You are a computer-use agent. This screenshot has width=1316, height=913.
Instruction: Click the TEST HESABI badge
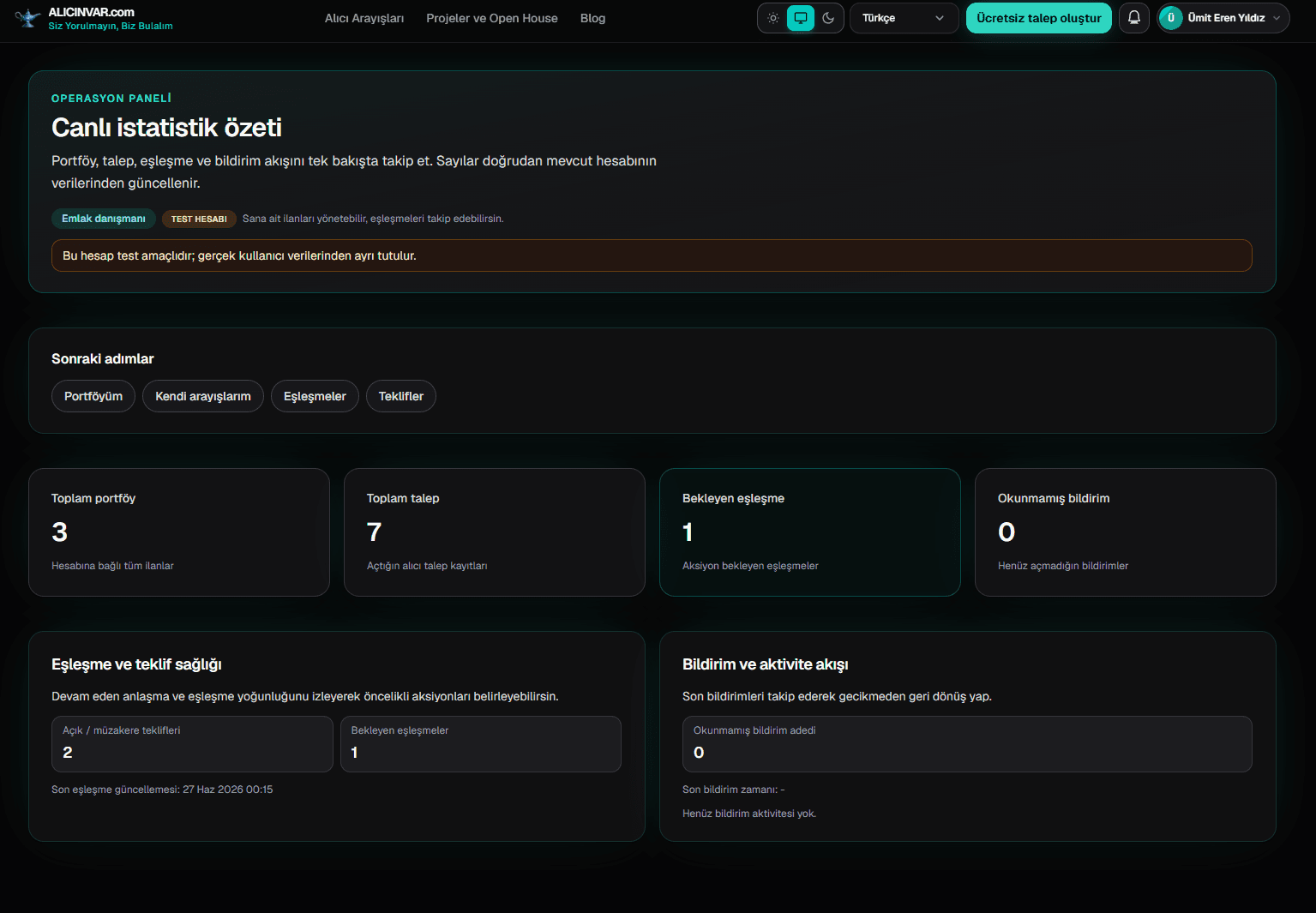click(199, 219)
